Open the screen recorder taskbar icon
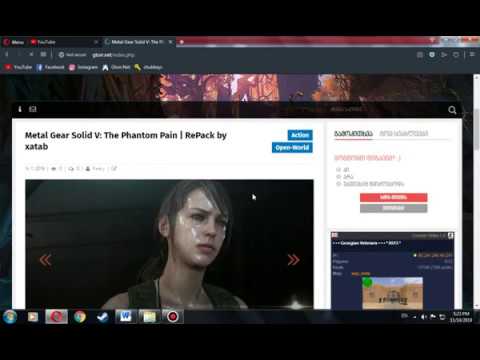 click(172, 317)
